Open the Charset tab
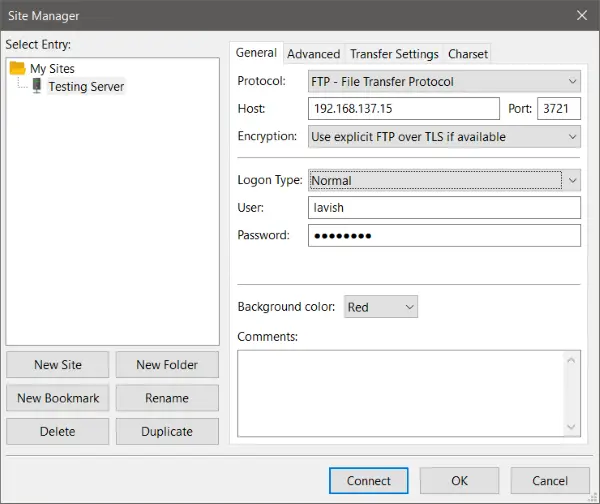Viewport: 600px width, 504px height. click(468, 54)
